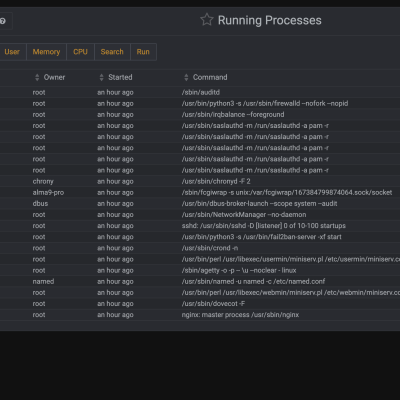Open the sshd listener command
The width and height of the screenshot is (400, 400).
click(x=264, y=226)
